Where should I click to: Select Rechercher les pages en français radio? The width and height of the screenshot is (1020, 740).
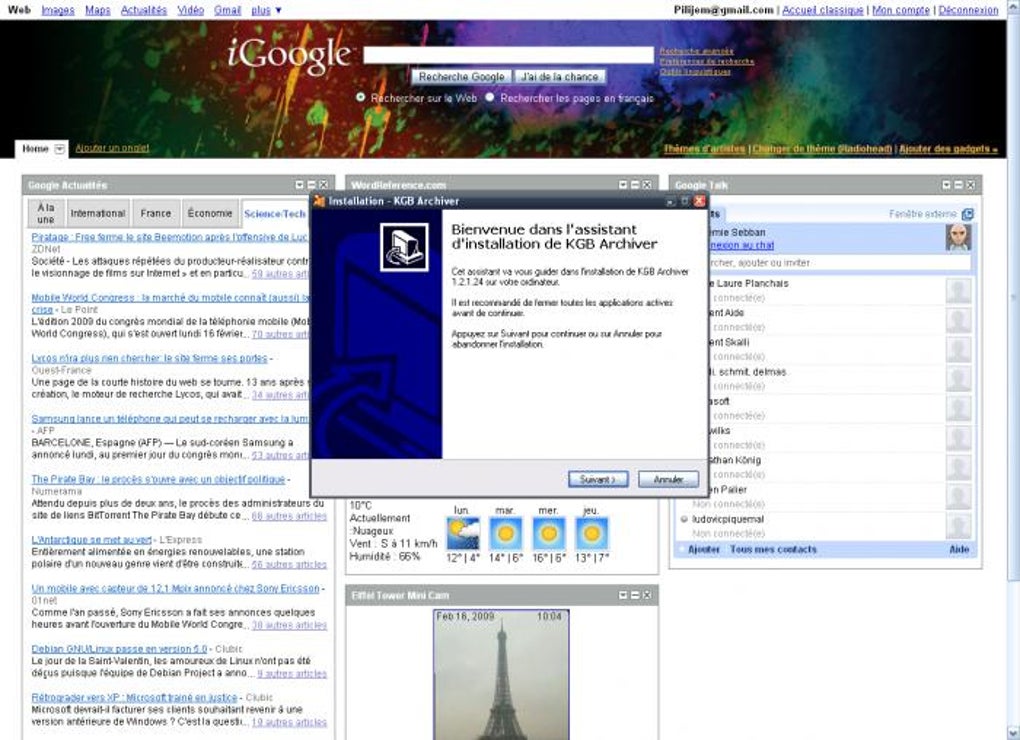[490, 98]
